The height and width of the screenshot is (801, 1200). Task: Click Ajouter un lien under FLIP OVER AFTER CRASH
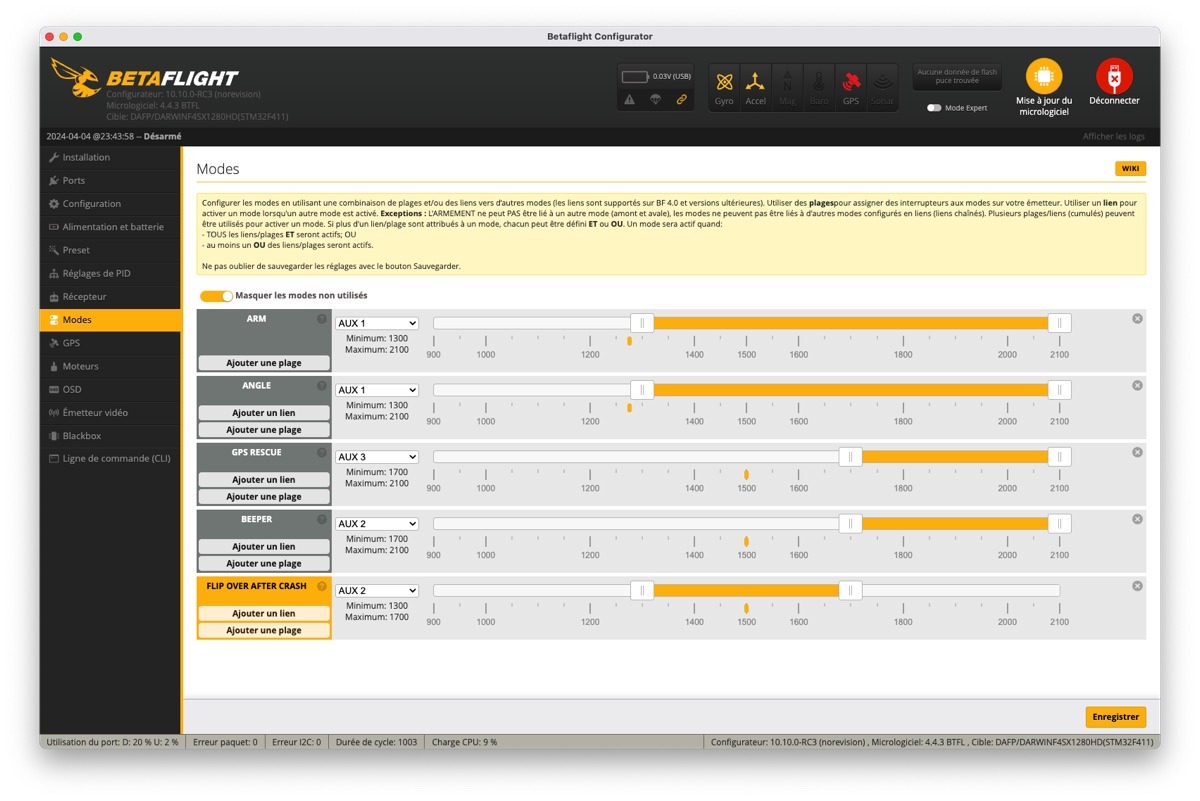[264, 614]
